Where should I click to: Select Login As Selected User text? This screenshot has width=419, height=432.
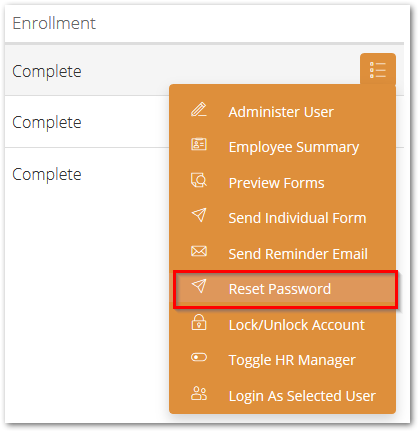click(302, 396)
